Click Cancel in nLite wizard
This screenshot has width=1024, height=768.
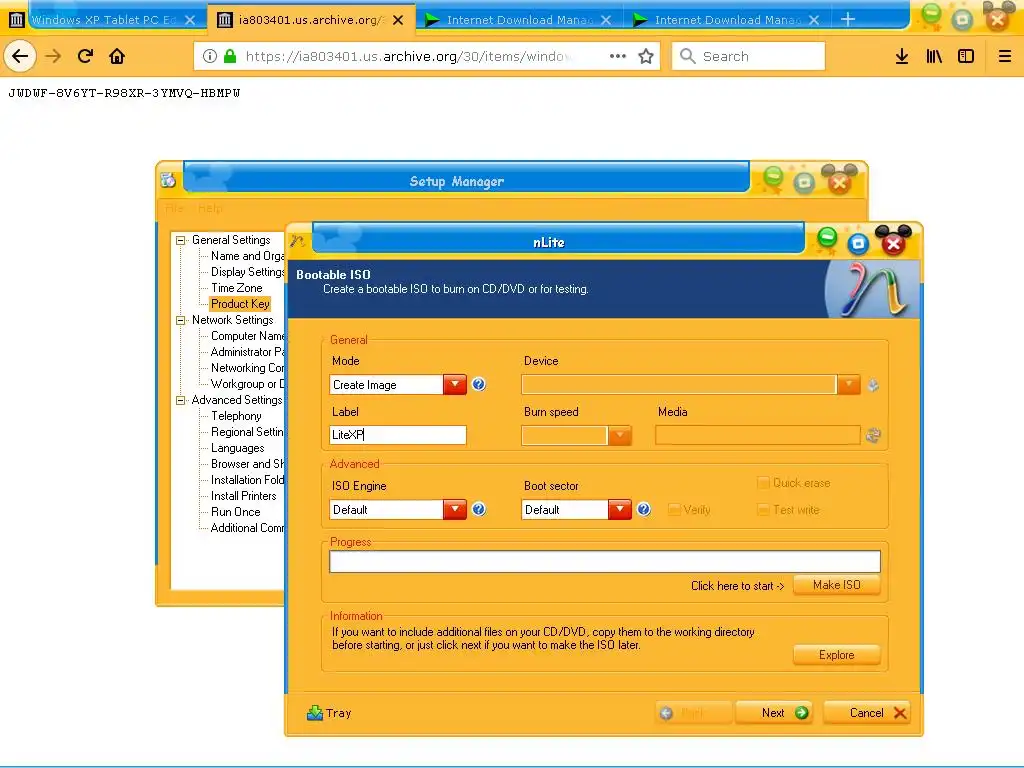[x=867, y=713]
